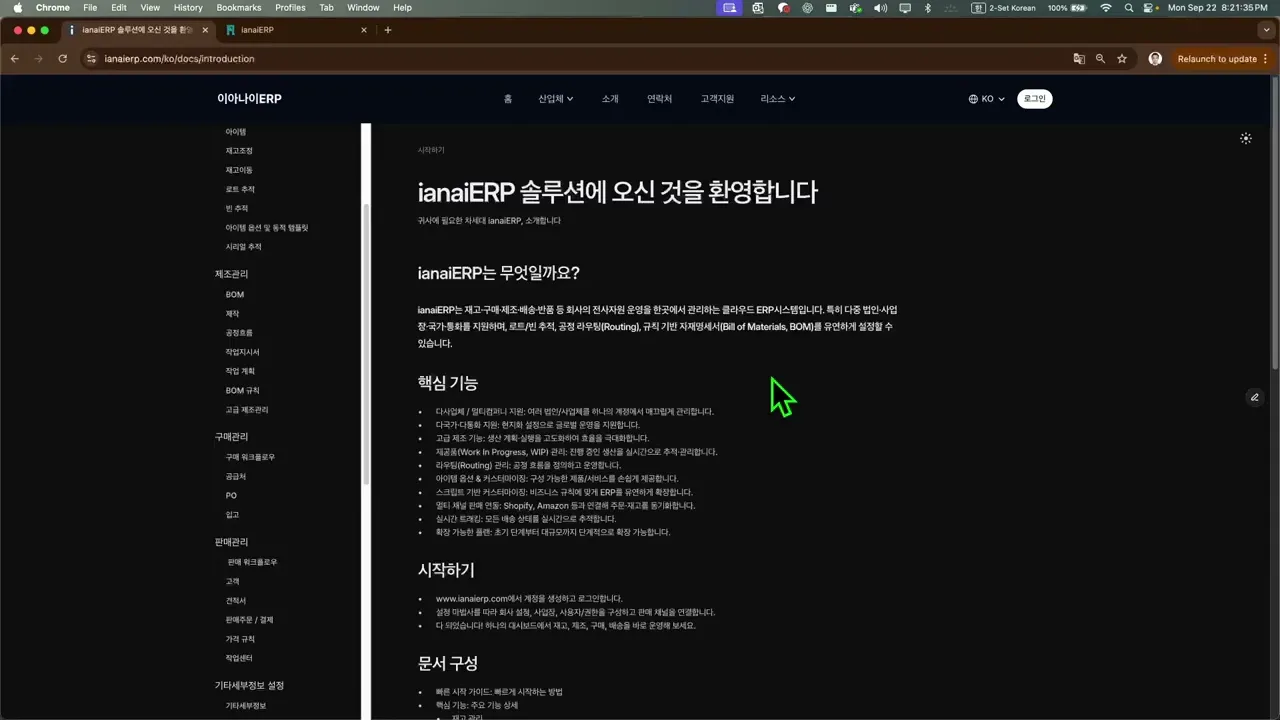Click the 이아나이ERP site logo
This screenshot has width=1280, height=720.
pyautogui.click(x=249, y=99)
